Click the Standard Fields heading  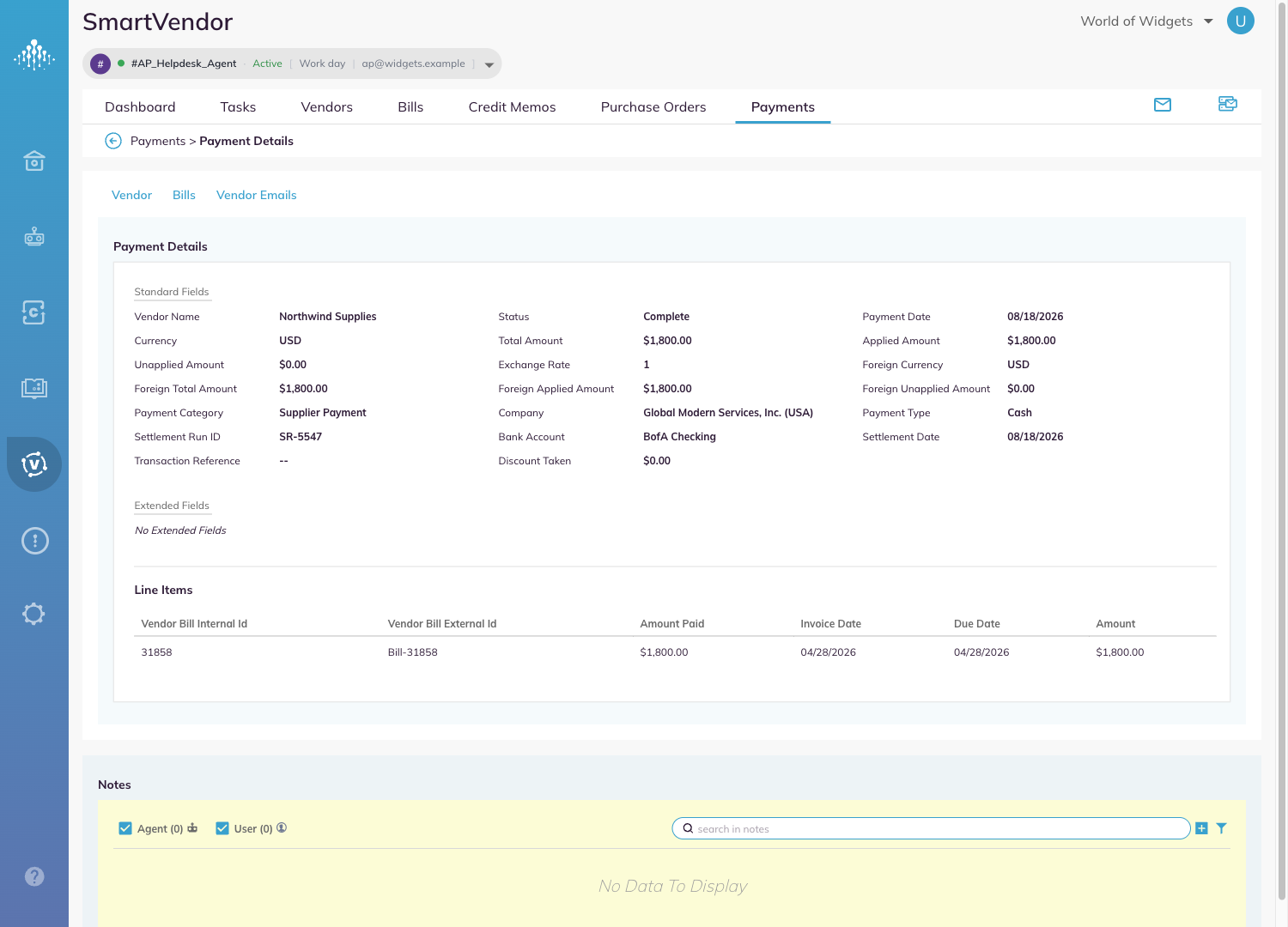point(172,292)
